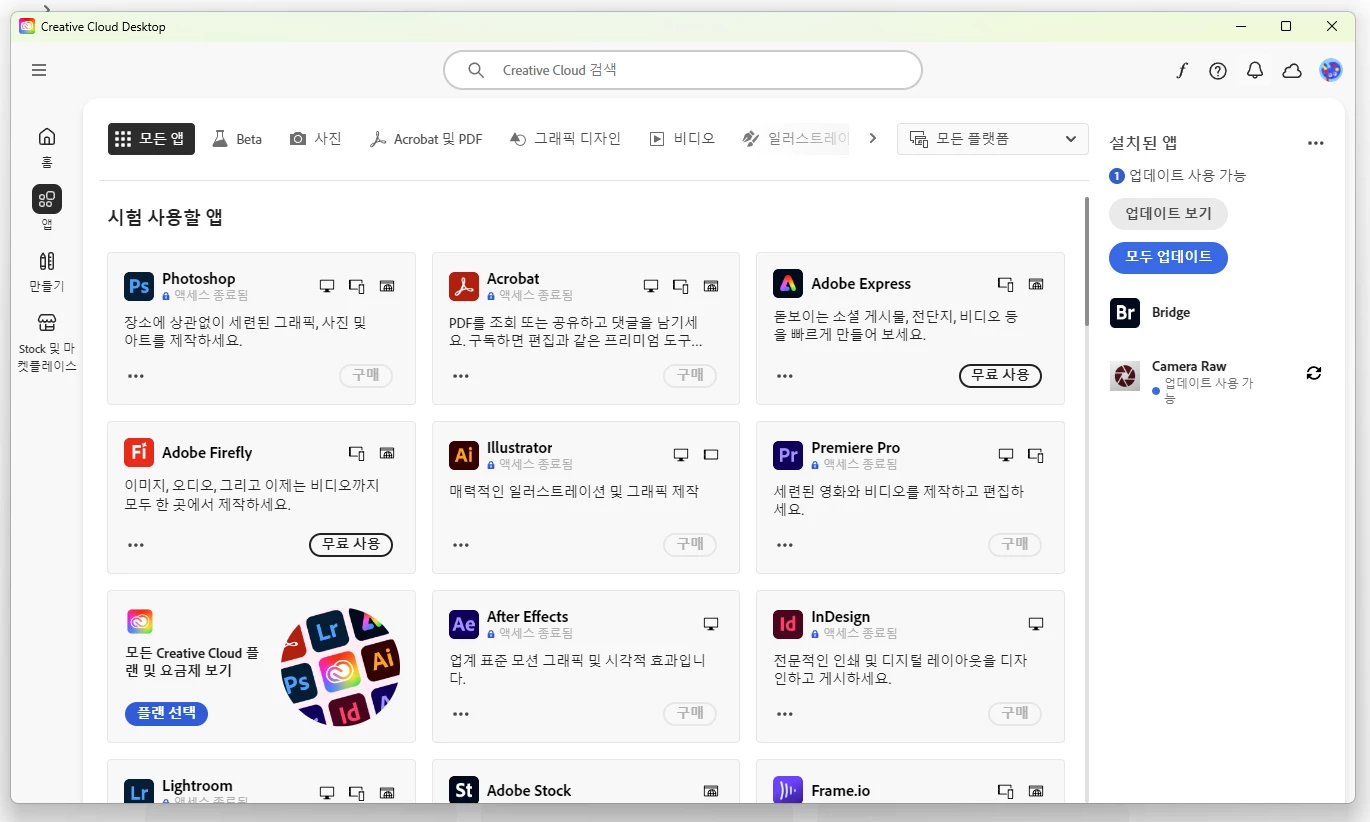Open Adobe Firefly card more options
This screenshot has height=822, width=1370.
point(136,545)
